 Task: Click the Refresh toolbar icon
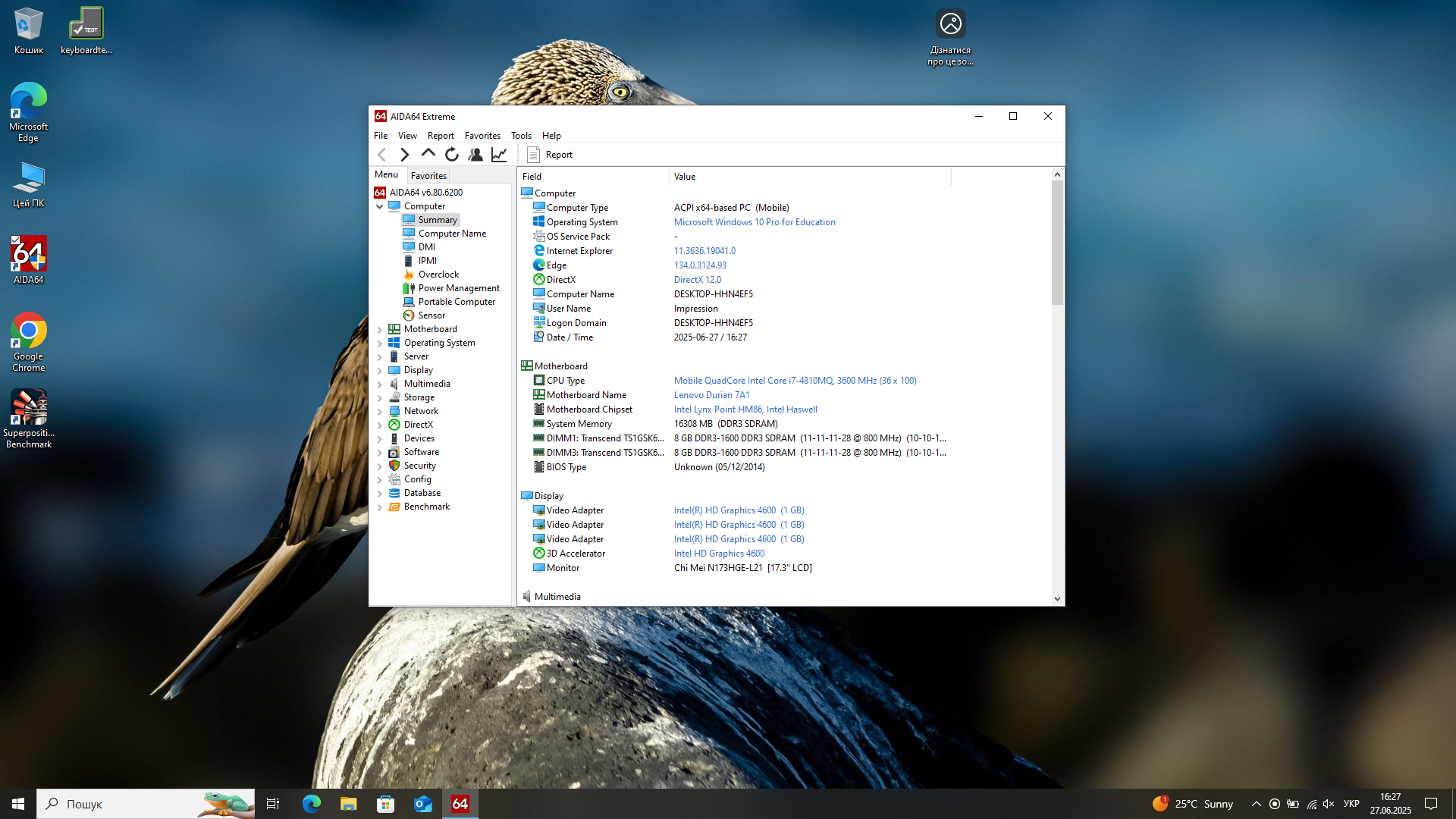pos(452,155)
